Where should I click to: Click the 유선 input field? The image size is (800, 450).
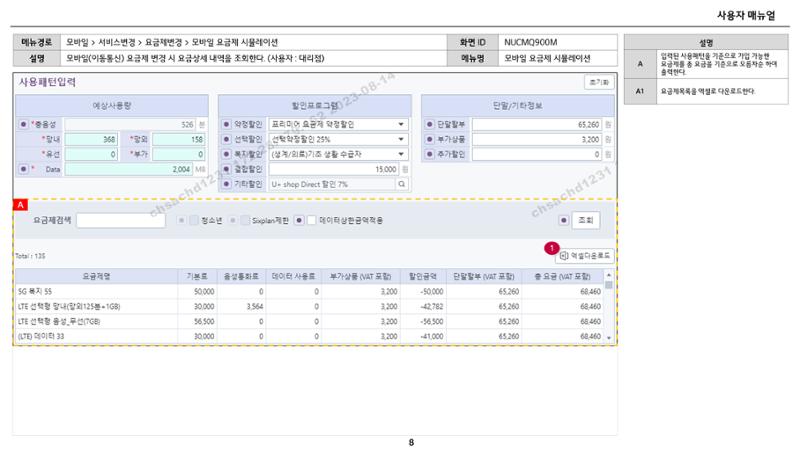[x=91, y=154]
